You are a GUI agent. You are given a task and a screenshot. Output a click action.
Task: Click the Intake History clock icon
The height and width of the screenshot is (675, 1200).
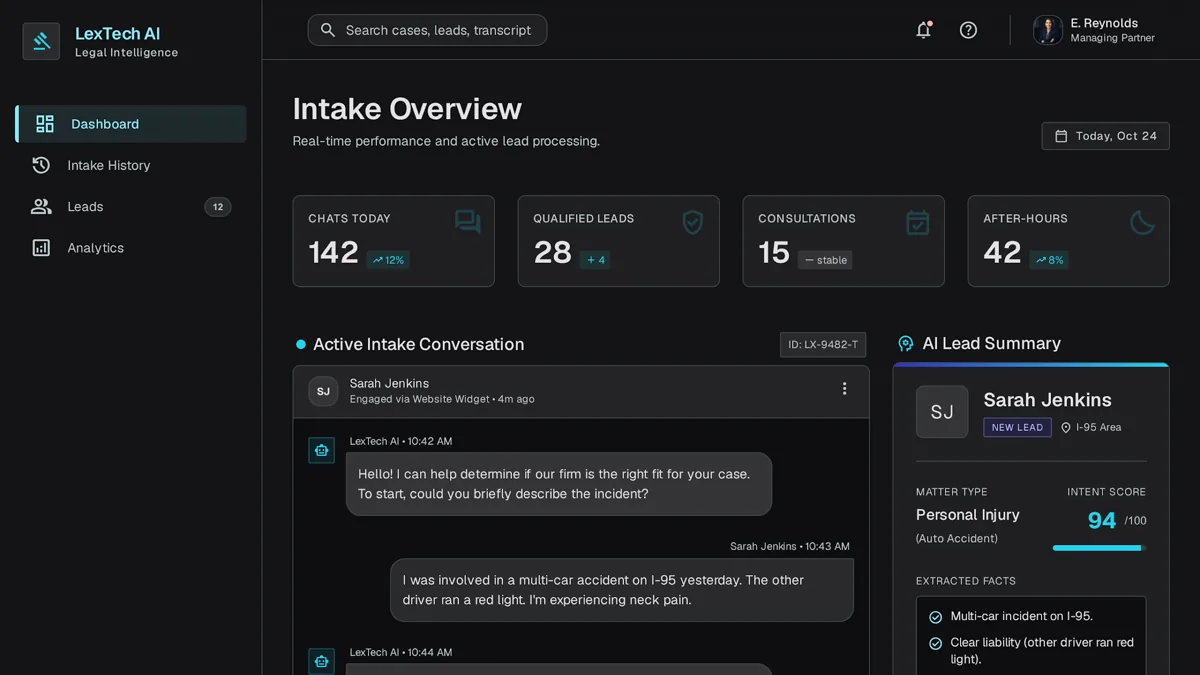tap(41, 165)
